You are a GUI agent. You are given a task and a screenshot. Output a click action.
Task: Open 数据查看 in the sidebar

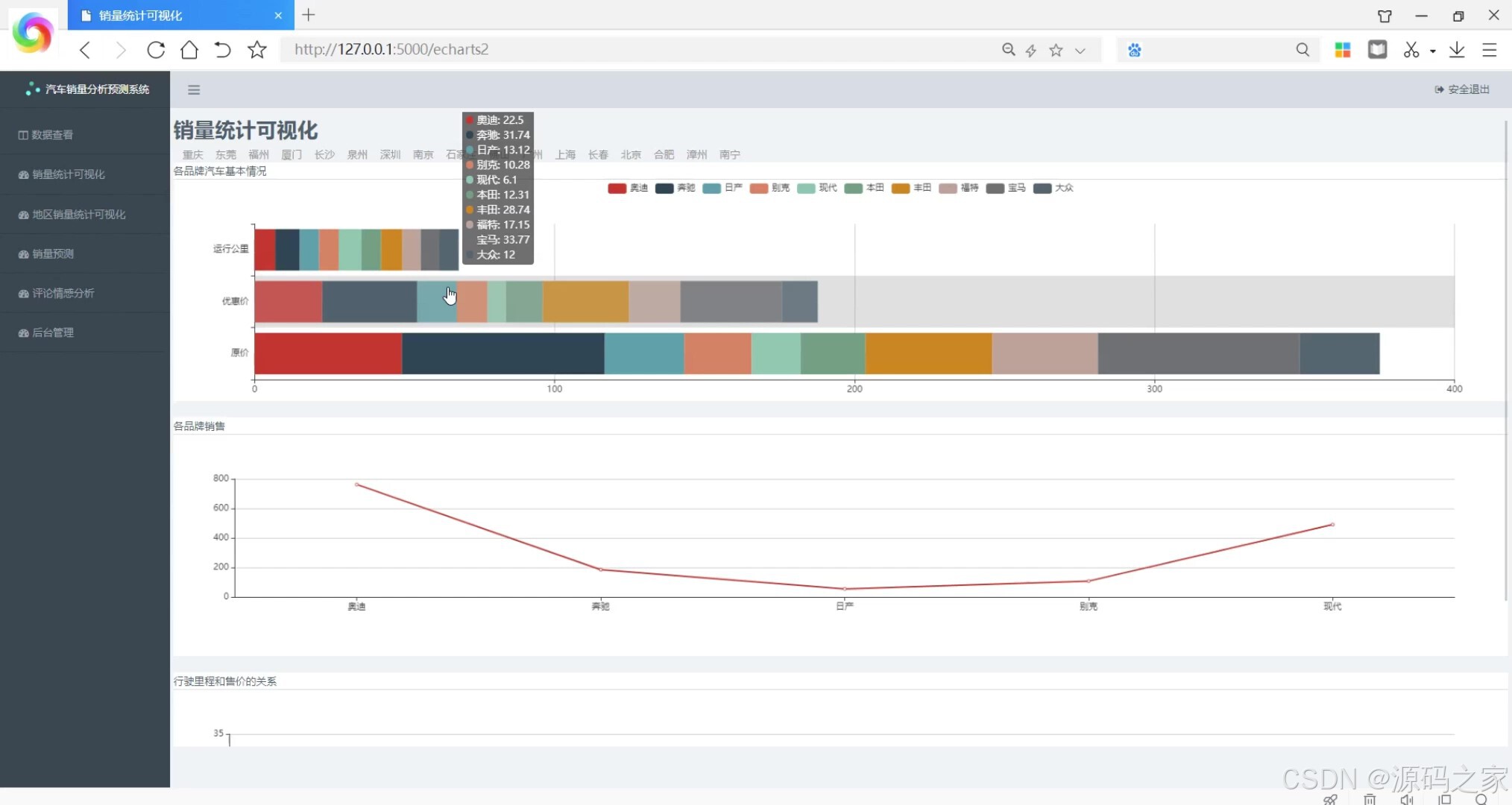pos(51,135)
